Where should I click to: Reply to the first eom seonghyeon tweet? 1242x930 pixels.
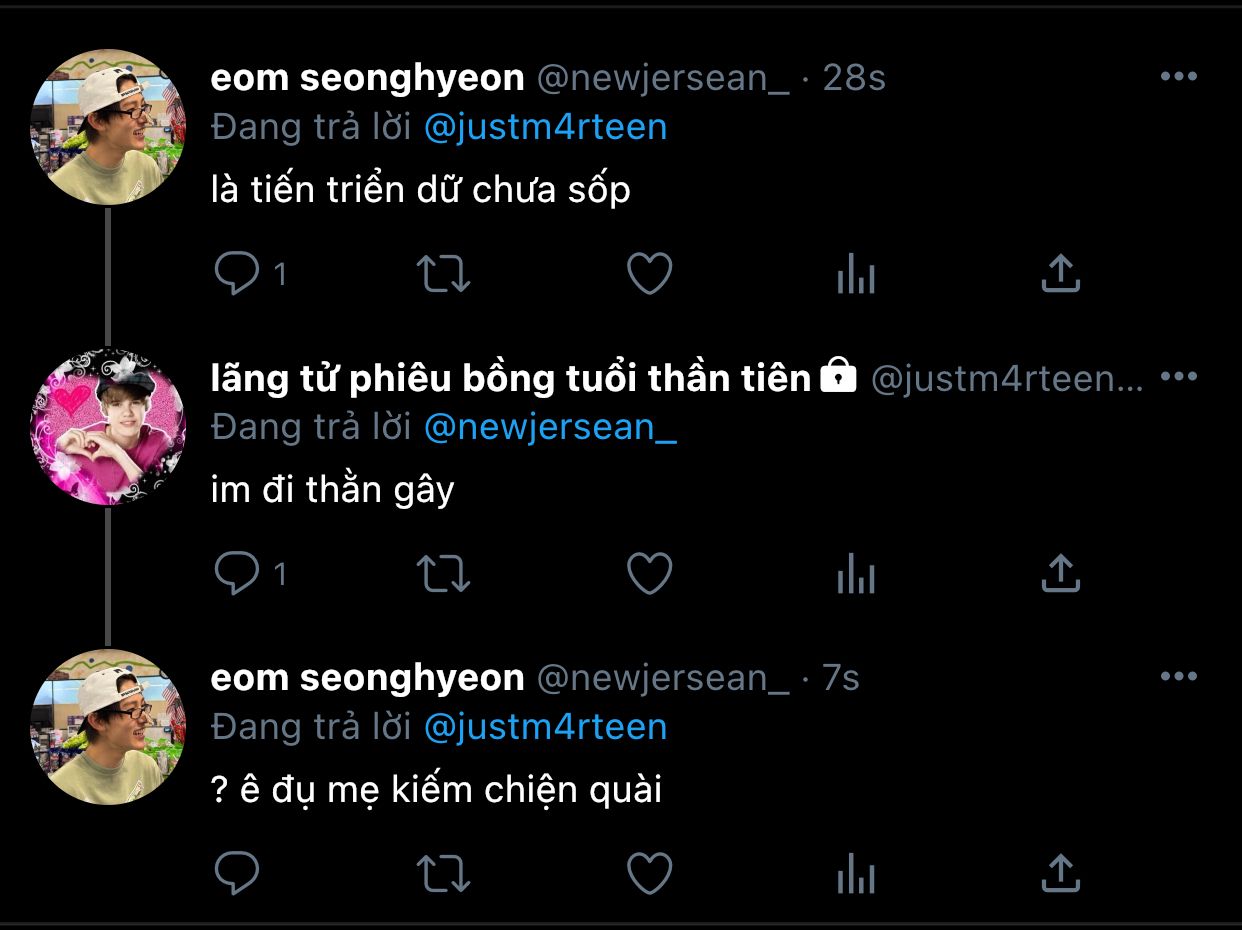(237, 274)
